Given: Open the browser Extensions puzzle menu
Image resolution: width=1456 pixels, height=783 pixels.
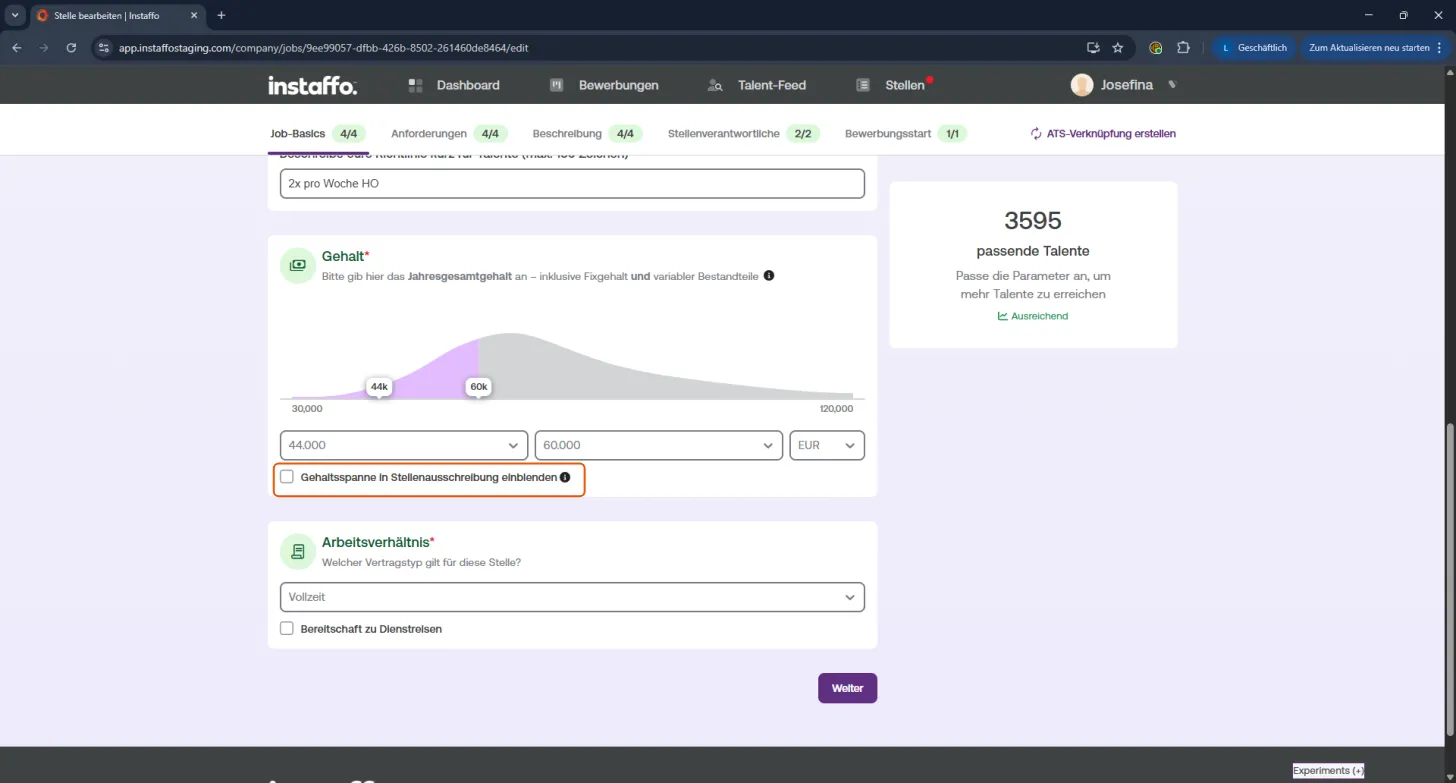Looking at the screenshot, I should coord(1184,47).
